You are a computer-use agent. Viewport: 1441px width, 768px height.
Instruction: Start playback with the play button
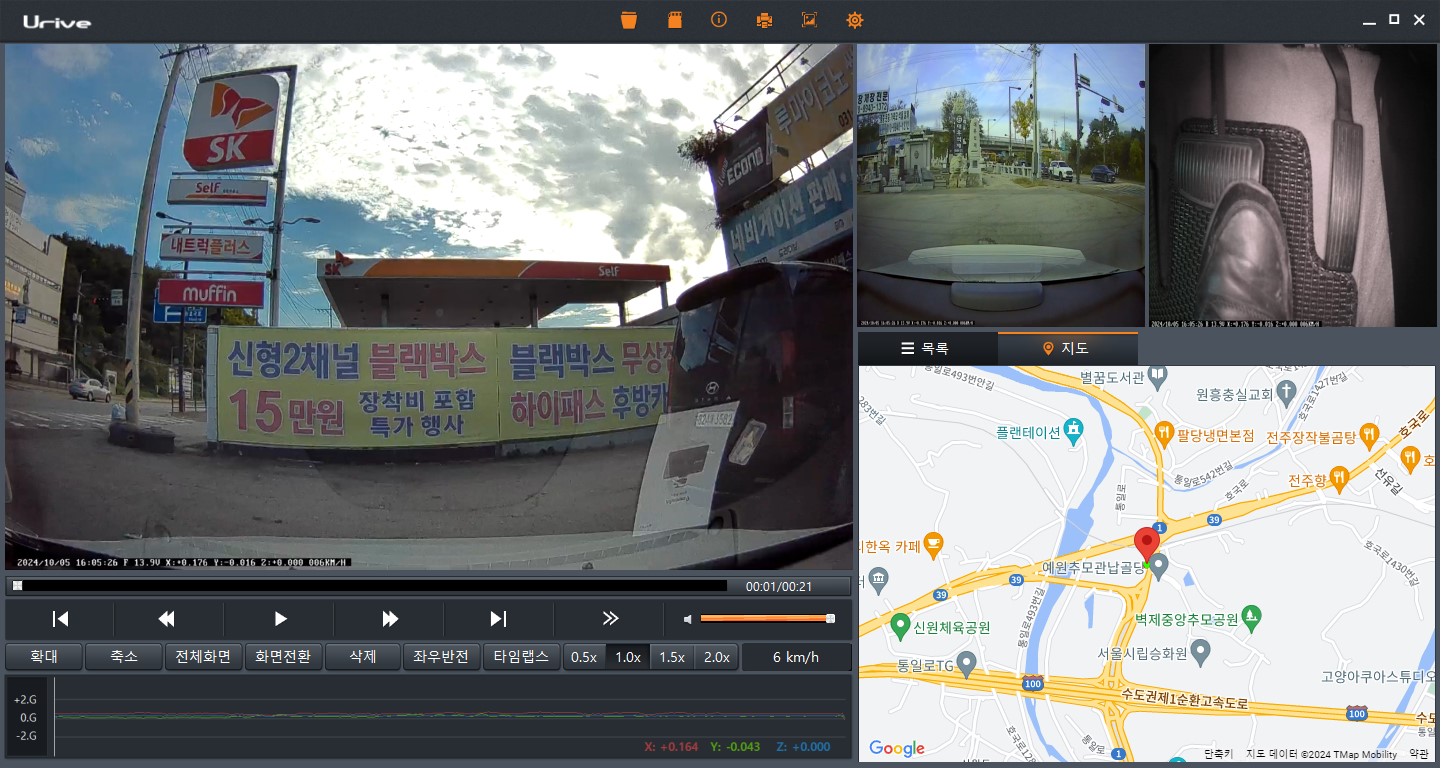(280, 619)
